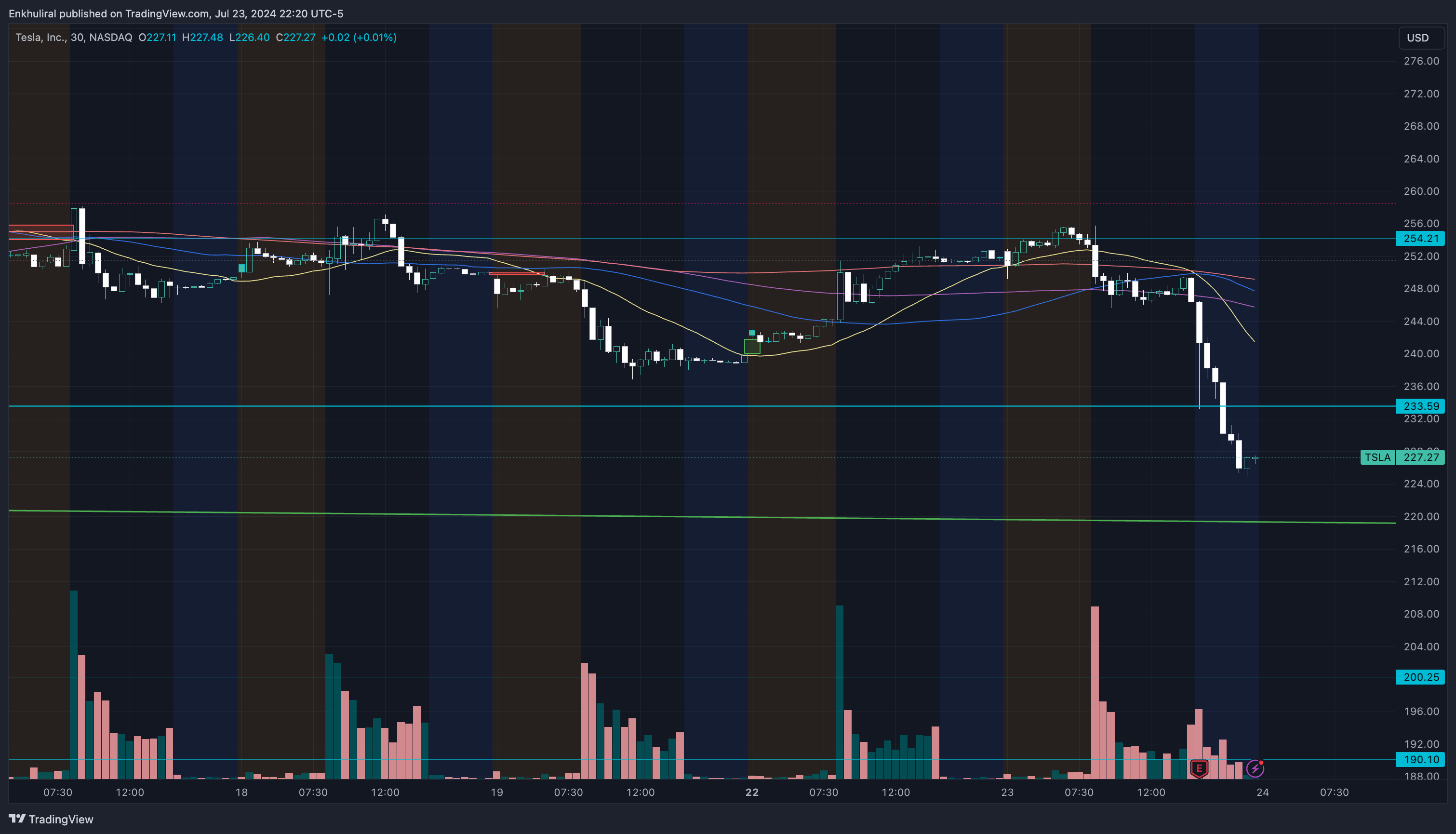Select the 190.10 price level label
1456x834 pixels.
1420,760
